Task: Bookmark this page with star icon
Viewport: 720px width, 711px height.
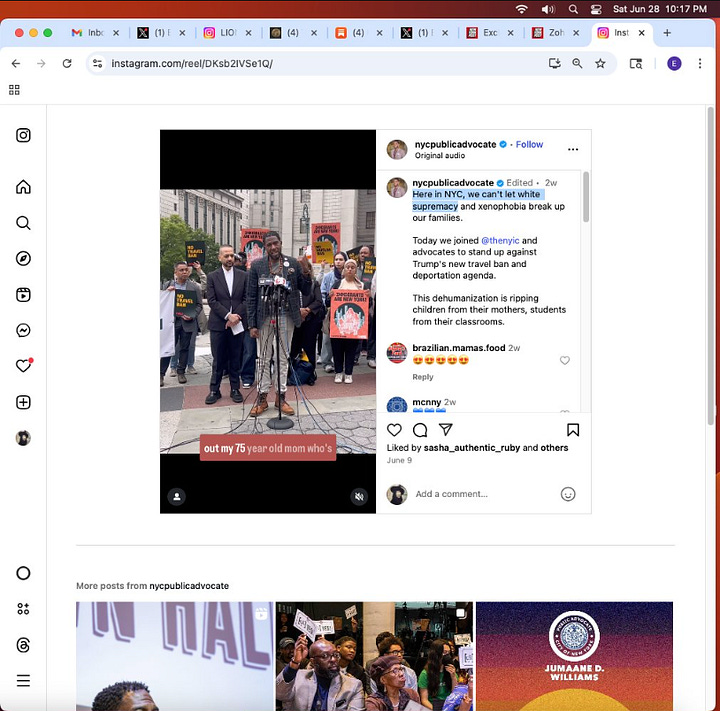Action: 600,63
